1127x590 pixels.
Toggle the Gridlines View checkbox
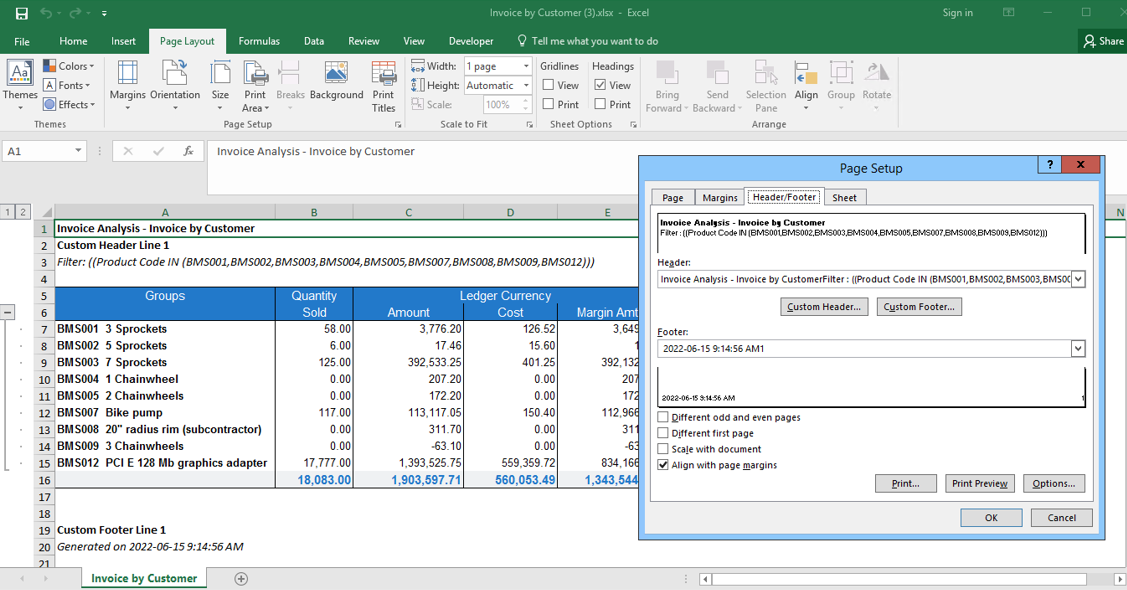click(548, 86)
